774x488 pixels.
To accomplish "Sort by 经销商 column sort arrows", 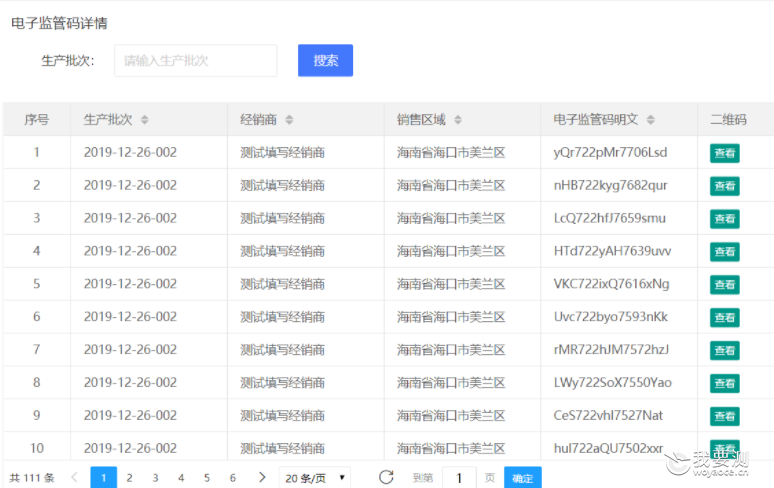I will [289, 119].
